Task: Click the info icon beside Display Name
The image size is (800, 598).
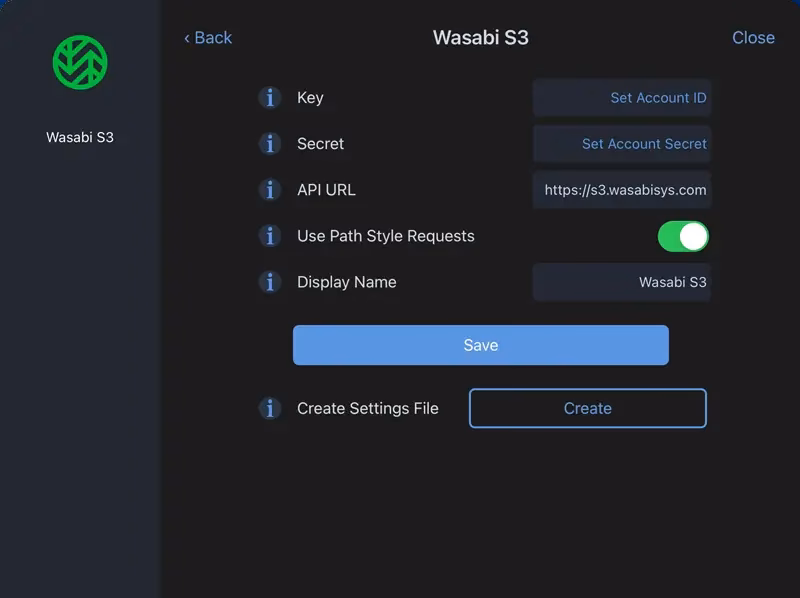Action: point(270,282)
